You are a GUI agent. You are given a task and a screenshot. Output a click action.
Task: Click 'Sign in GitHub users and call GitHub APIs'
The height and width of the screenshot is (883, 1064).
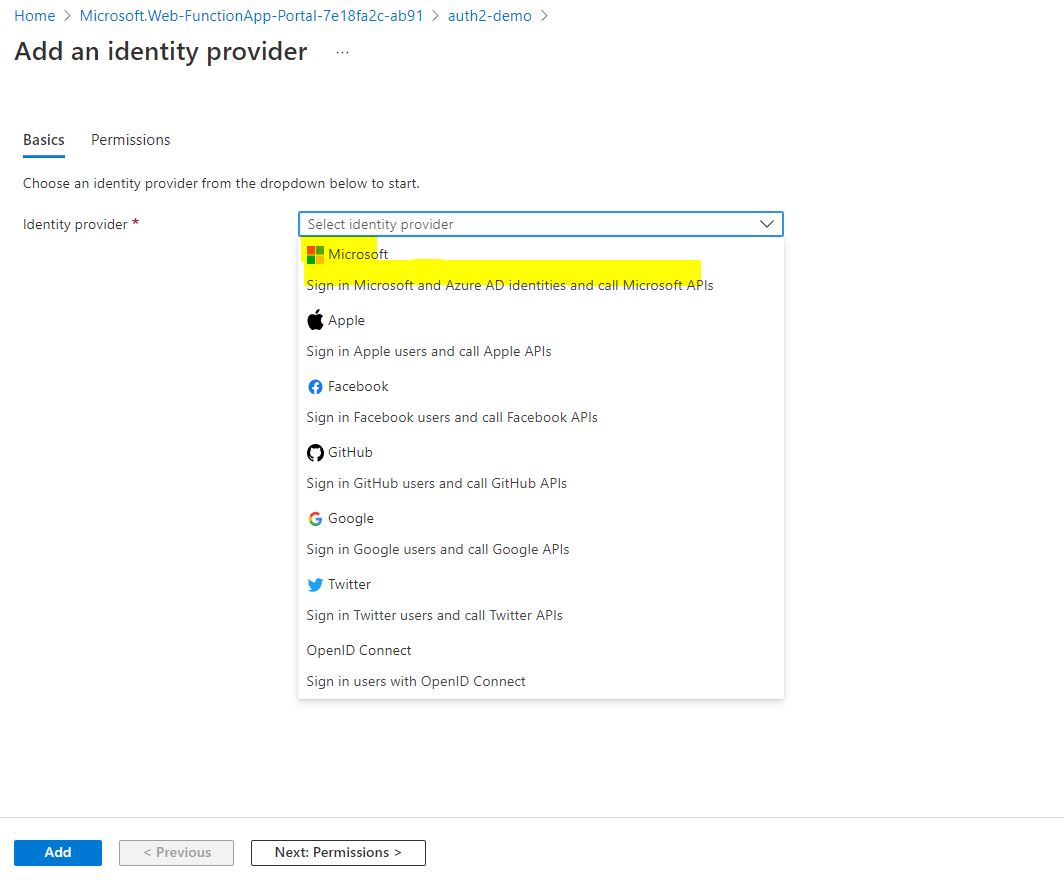[436, 483]
